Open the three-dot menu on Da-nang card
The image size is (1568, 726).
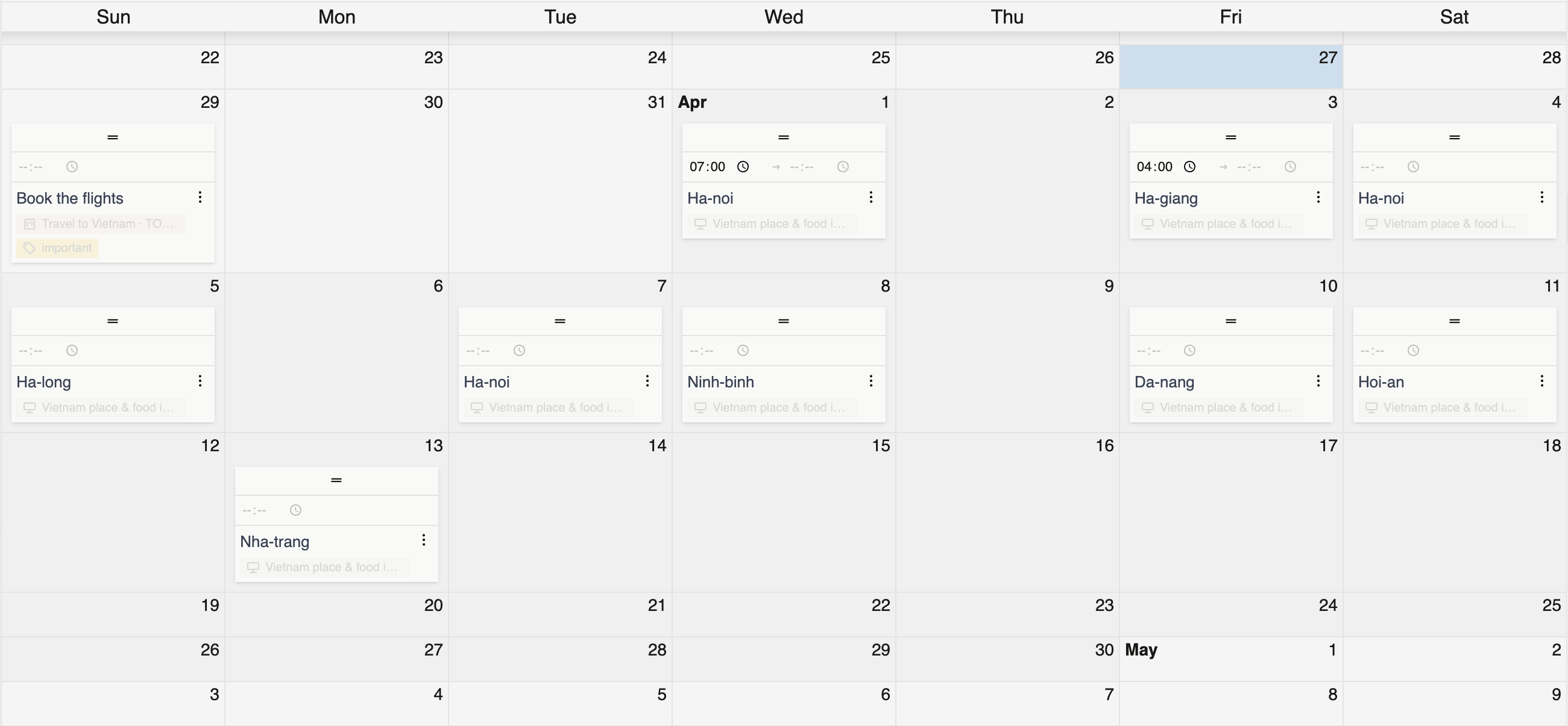(1318, 380)
